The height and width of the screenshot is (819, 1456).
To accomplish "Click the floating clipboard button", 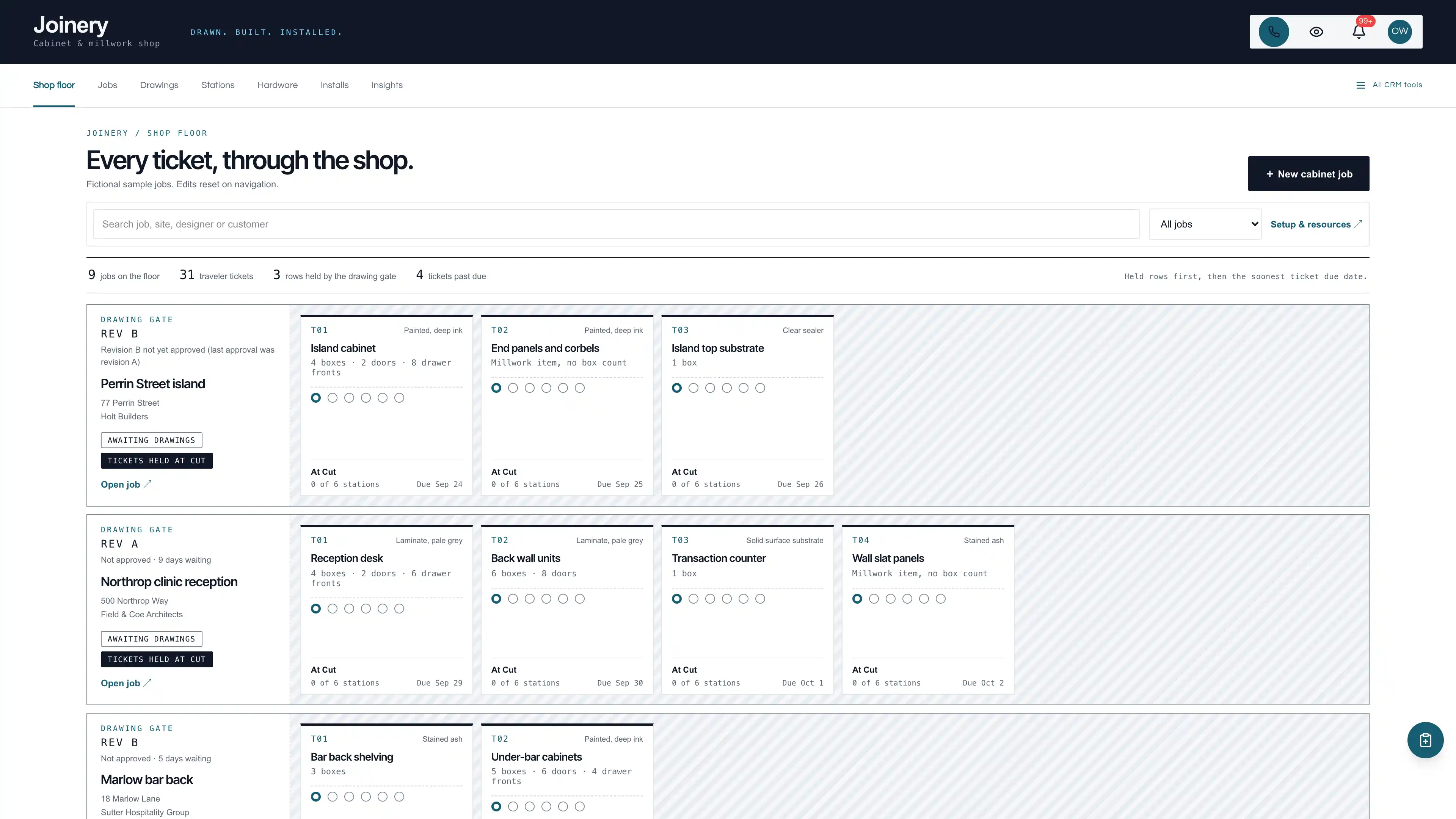I will point(1425,740).
